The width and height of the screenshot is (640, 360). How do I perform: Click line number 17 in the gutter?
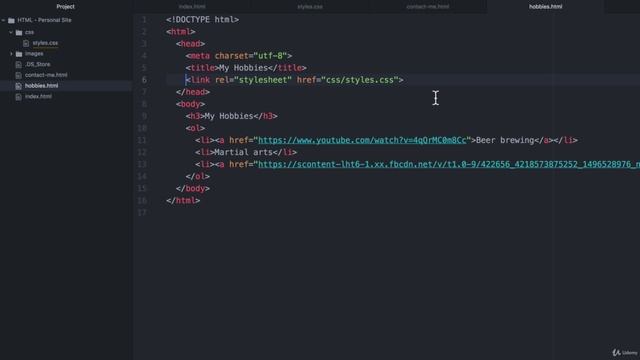point(142,213)
